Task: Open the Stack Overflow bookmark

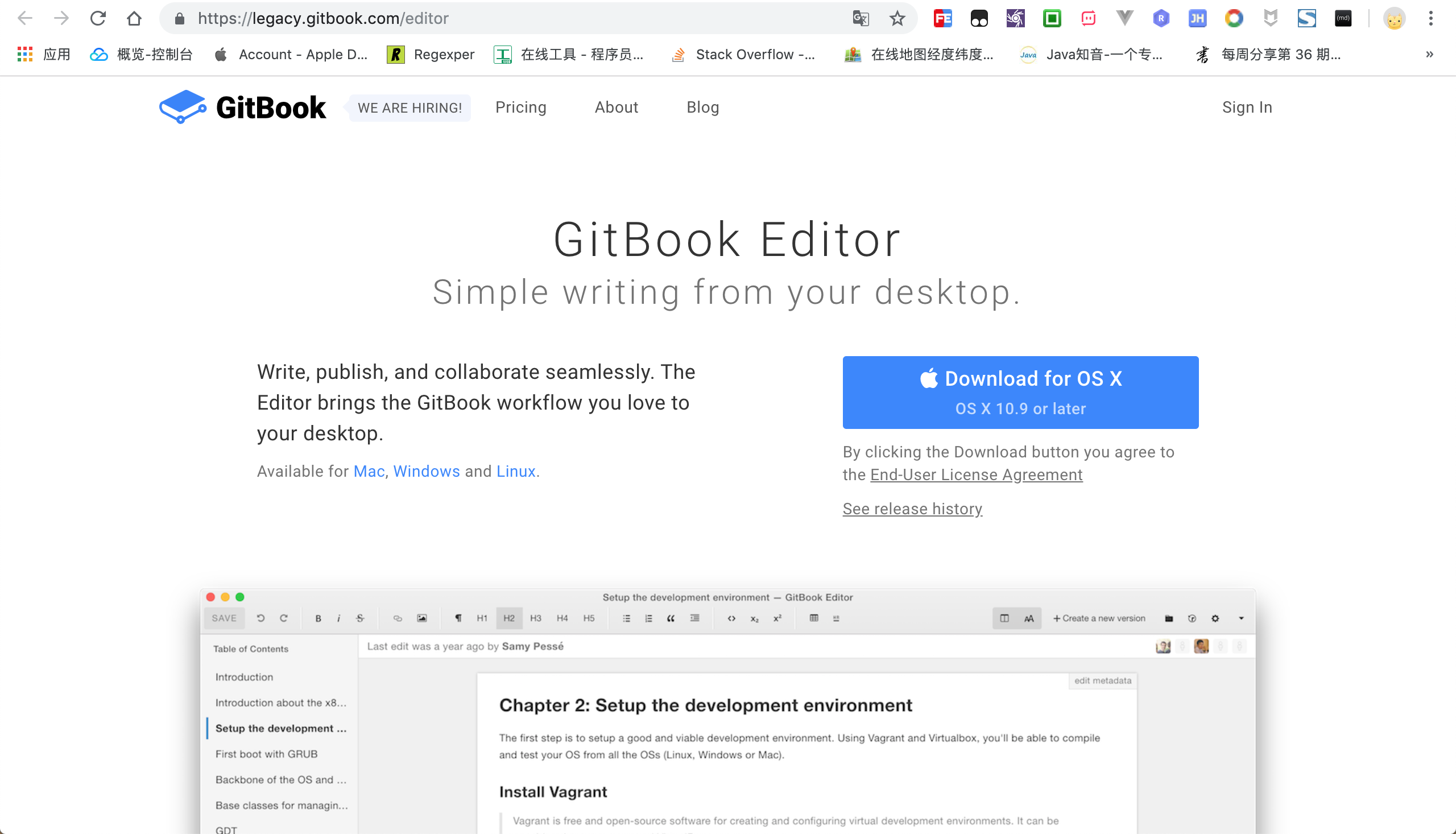Action: (x=743, y=55)
